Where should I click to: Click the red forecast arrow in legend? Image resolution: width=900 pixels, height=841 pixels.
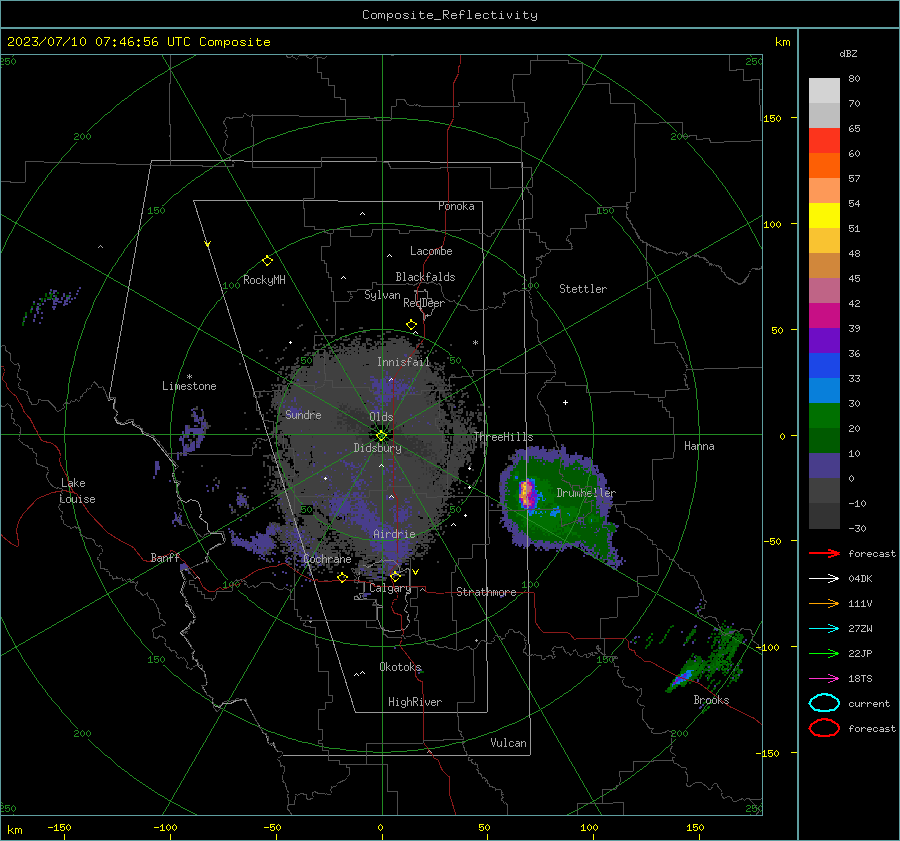click(x=824, y=553)
